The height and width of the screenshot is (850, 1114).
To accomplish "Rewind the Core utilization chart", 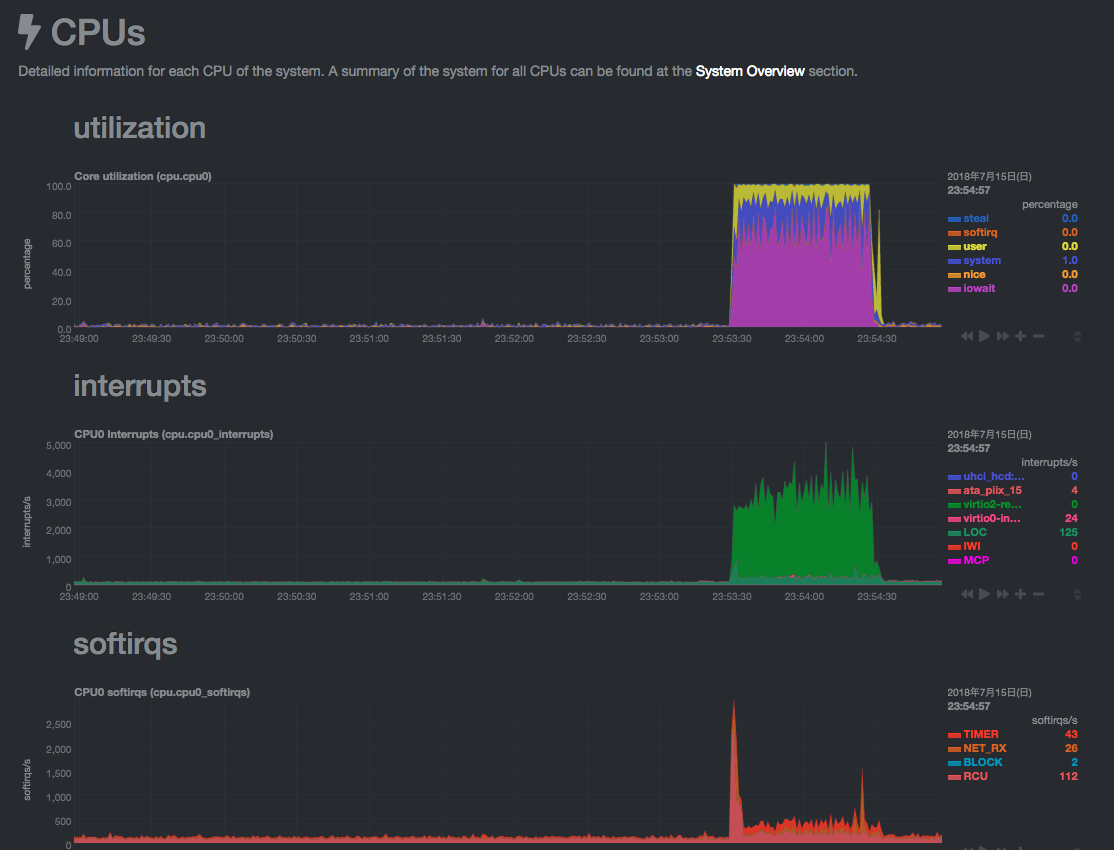I will pyautogui.click(x=967, y=336).
